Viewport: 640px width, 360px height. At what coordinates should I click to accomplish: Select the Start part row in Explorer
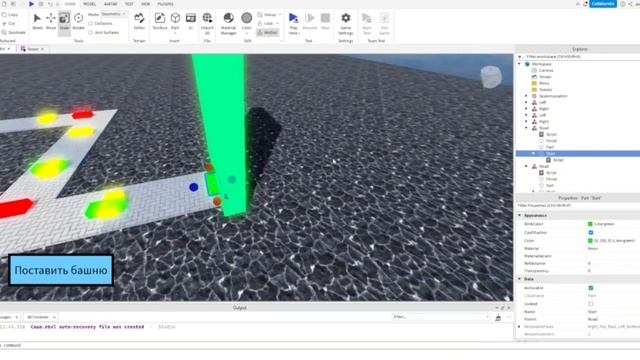click(x=578, y=153)
